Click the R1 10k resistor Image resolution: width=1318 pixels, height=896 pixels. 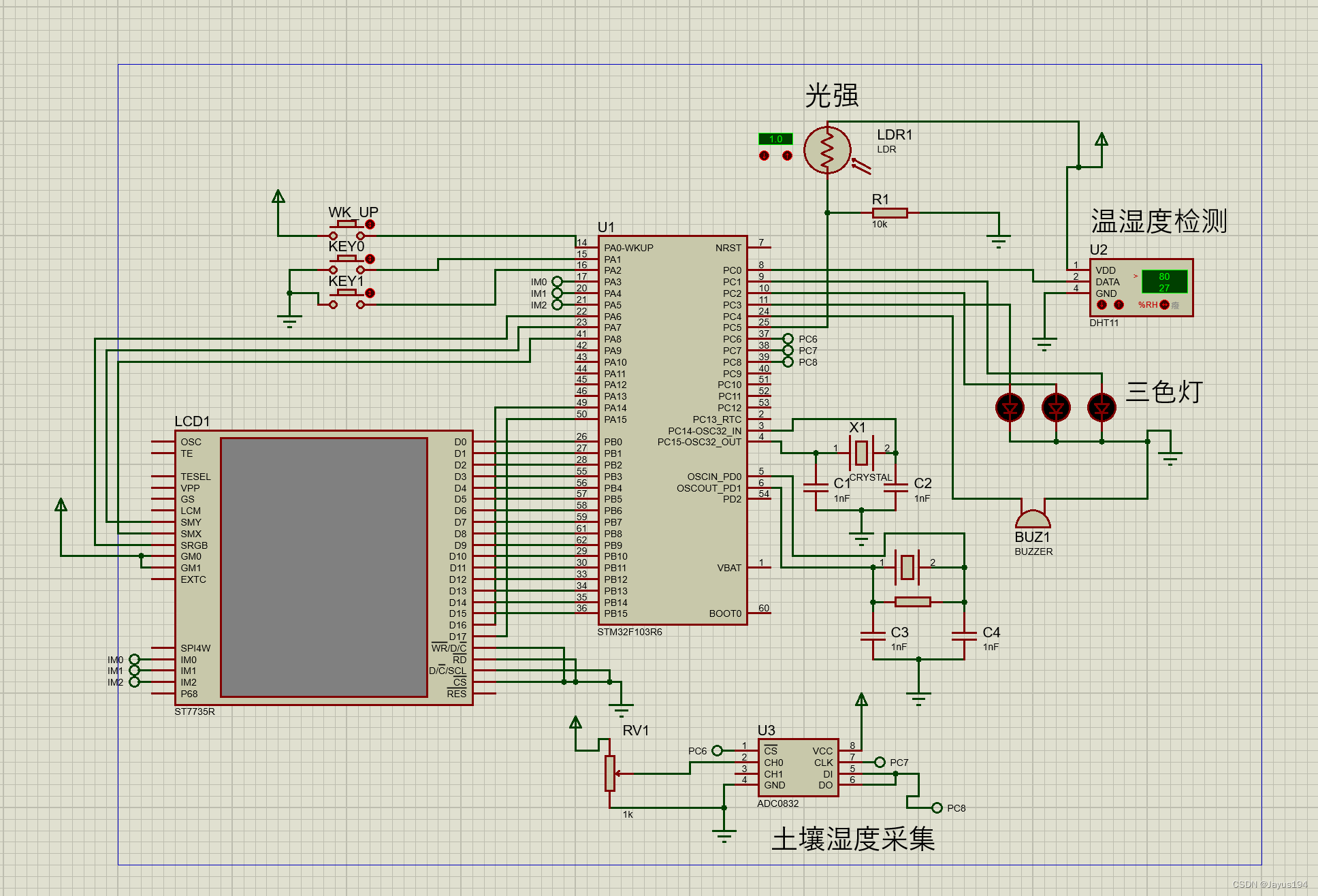point(890,213)
